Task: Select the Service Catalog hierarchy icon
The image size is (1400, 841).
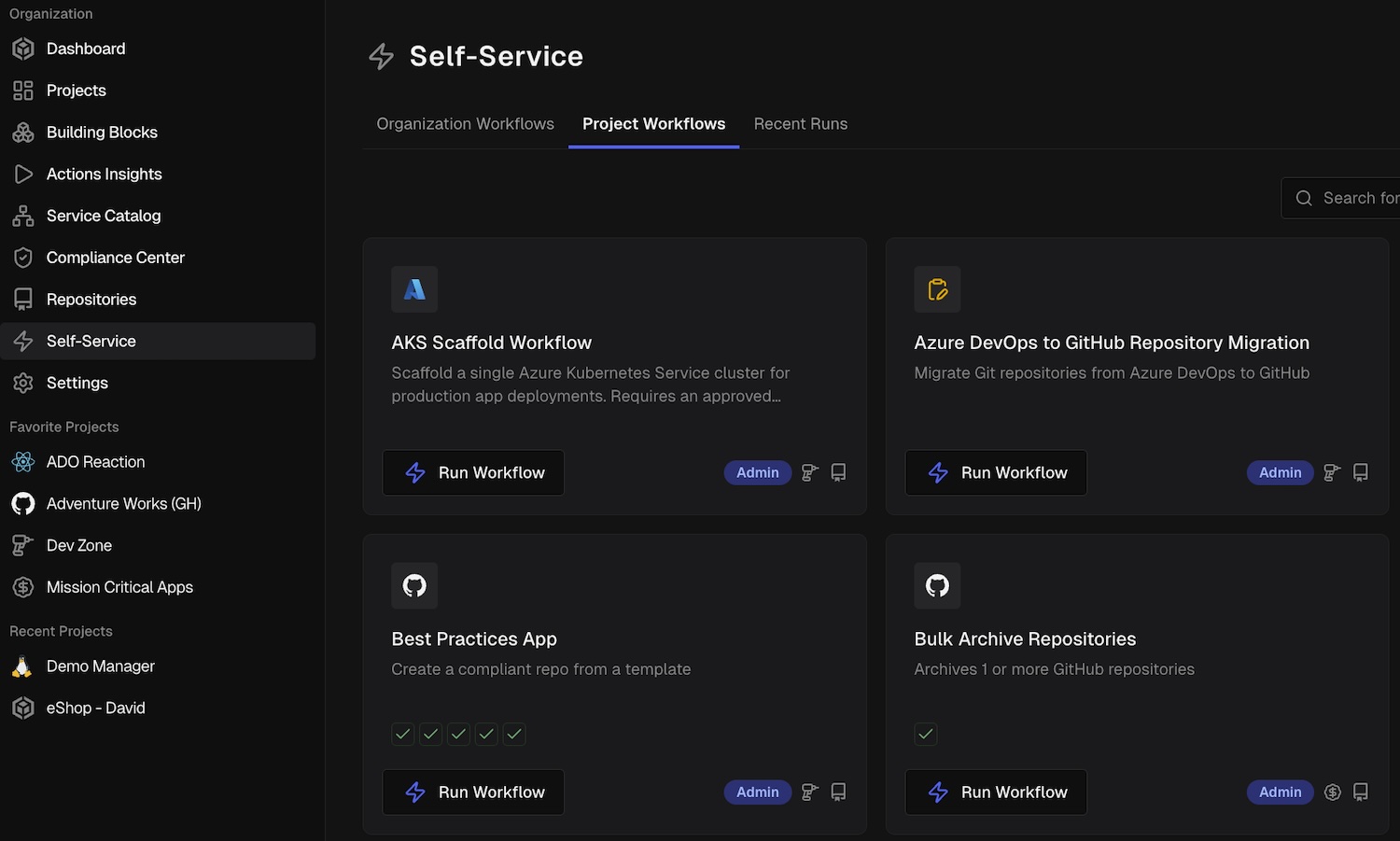Action: (x=23, y=216)
